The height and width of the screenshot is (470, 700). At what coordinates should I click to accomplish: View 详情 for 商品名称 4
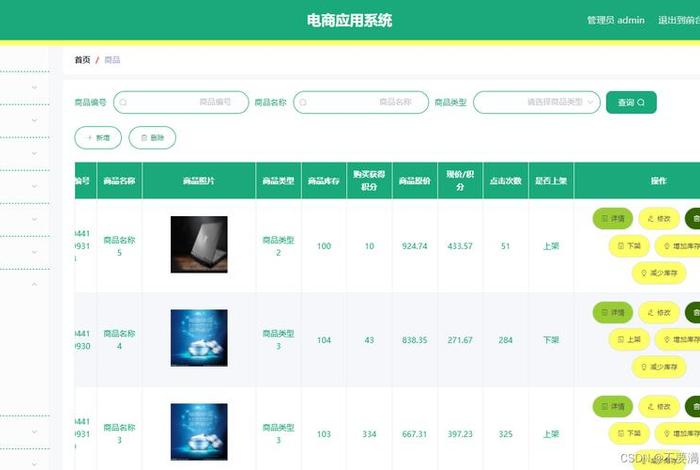click(x=612, y=312)
